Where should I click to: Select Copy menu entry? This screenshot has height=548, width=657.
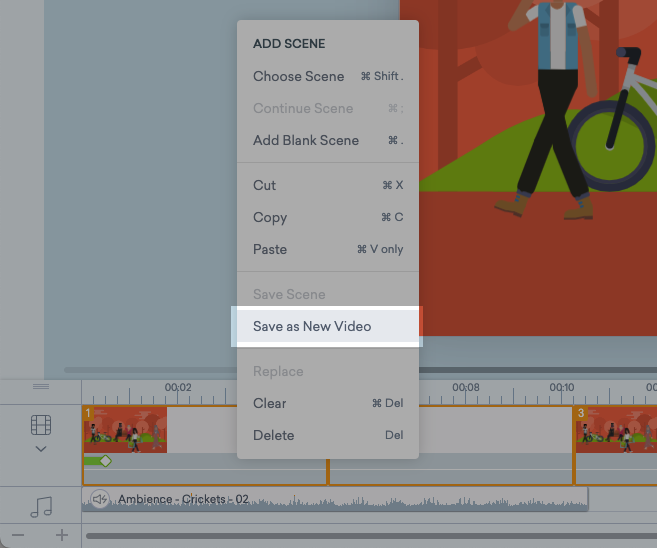328,217
